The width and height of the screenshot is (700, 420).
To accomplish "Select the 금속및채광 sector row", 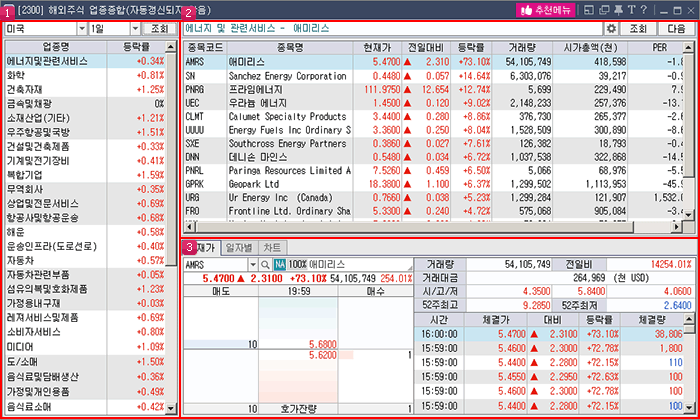I will [85, 104].
